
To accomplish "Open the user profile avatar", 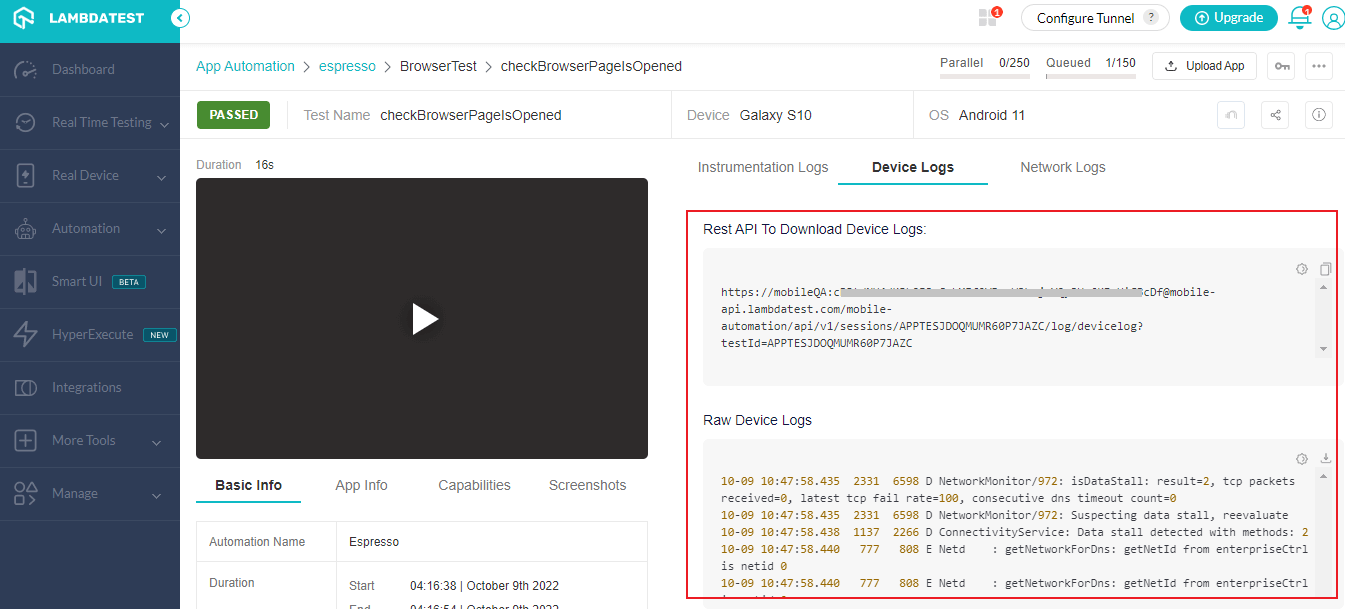I will (1332, 18).
